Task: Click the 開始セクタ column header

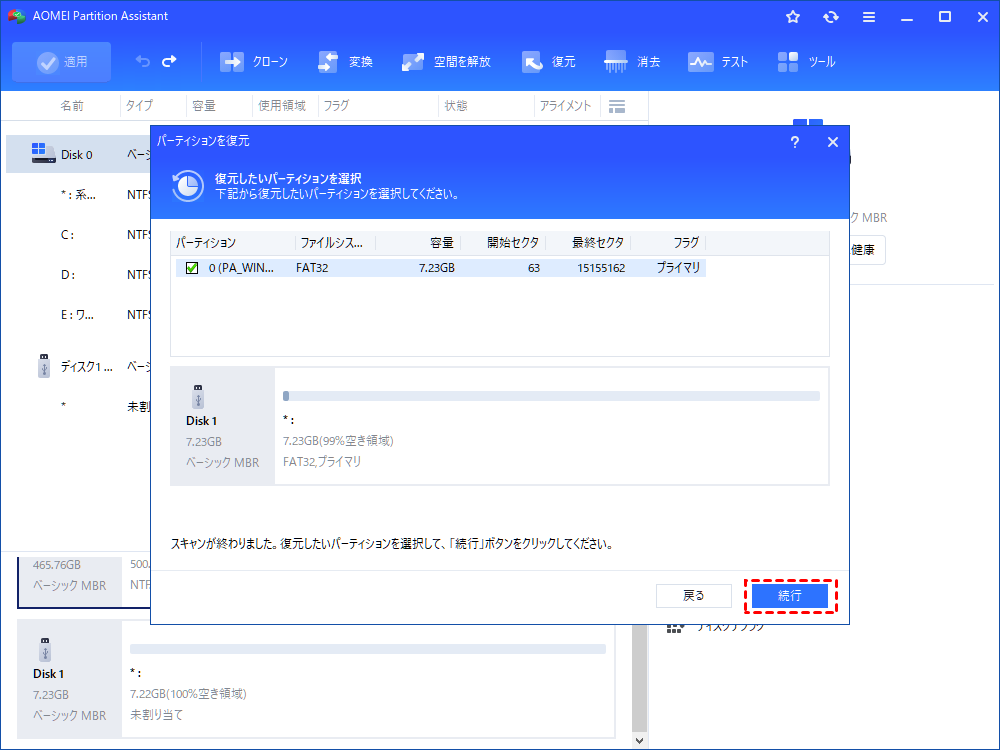Action: tap(513, 242)
